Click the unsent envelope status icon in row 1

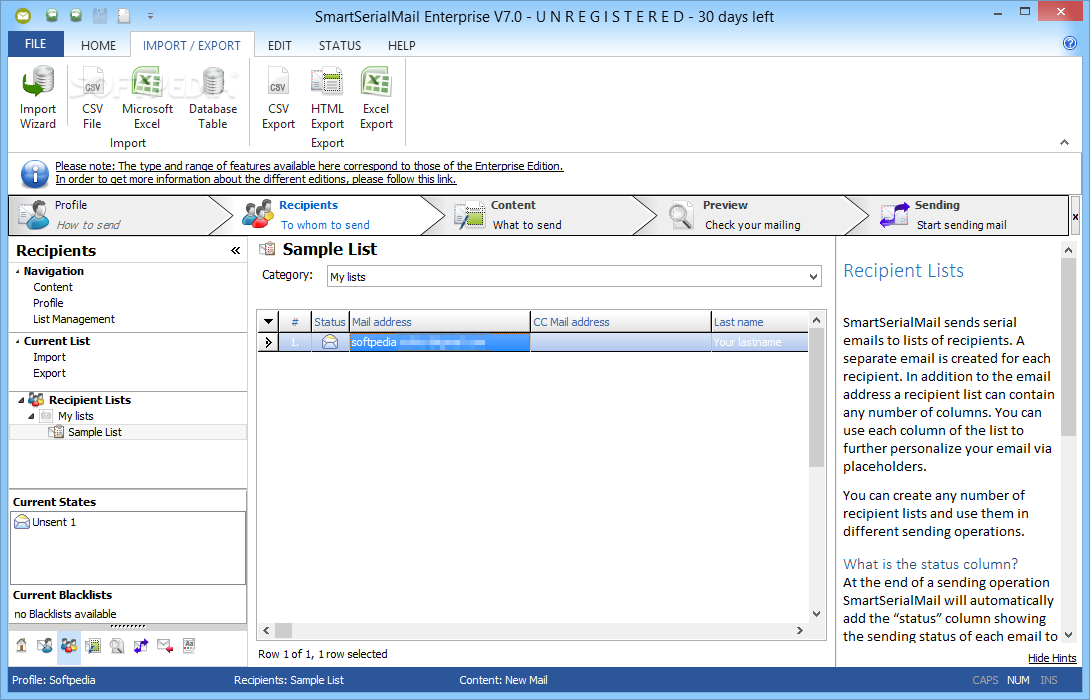(330, 342)
